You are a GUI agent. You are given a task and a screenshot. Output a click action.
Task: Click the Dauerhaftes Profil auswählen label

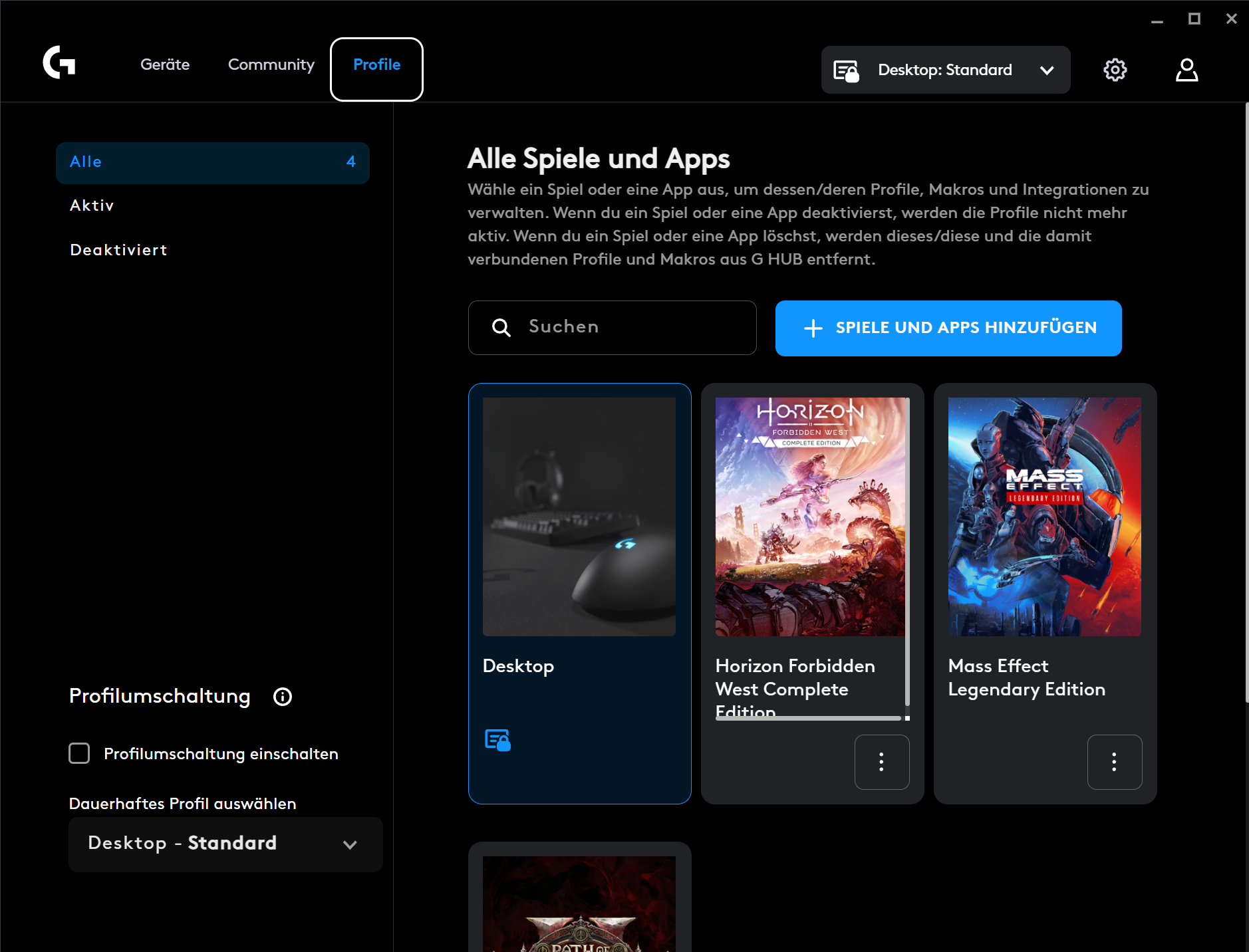pos(183,804)
